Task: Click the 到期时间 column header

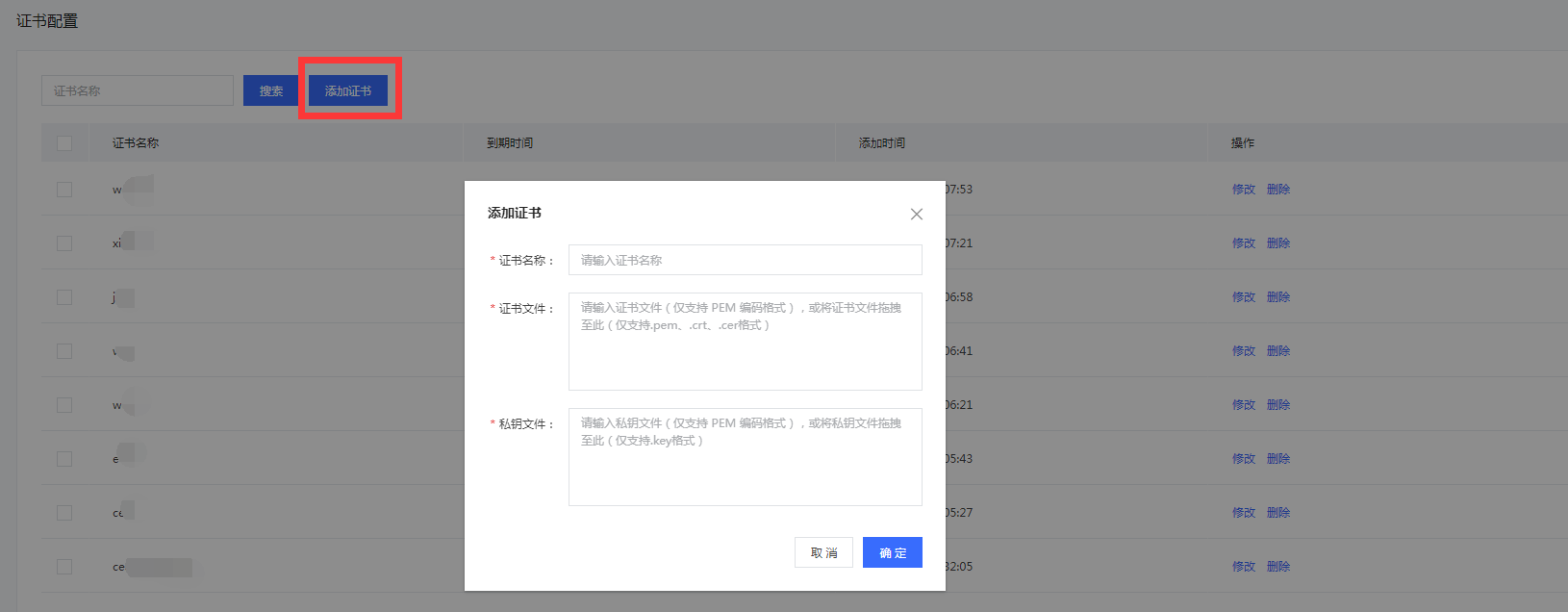Action: (x=510, y=143)
